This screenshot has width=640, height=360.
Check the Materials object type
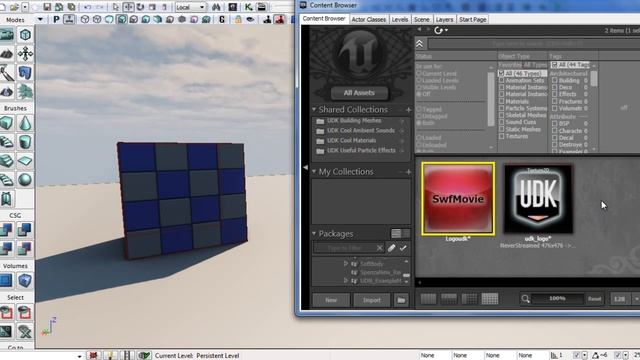(501, 101)
